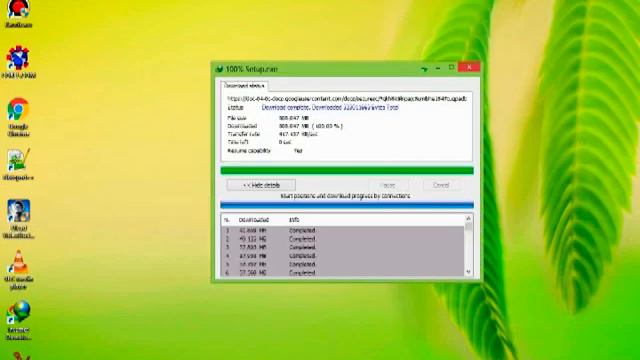Click the Cancel button
Viewport: 640px width, 360px height.
[x=441, y=185]
